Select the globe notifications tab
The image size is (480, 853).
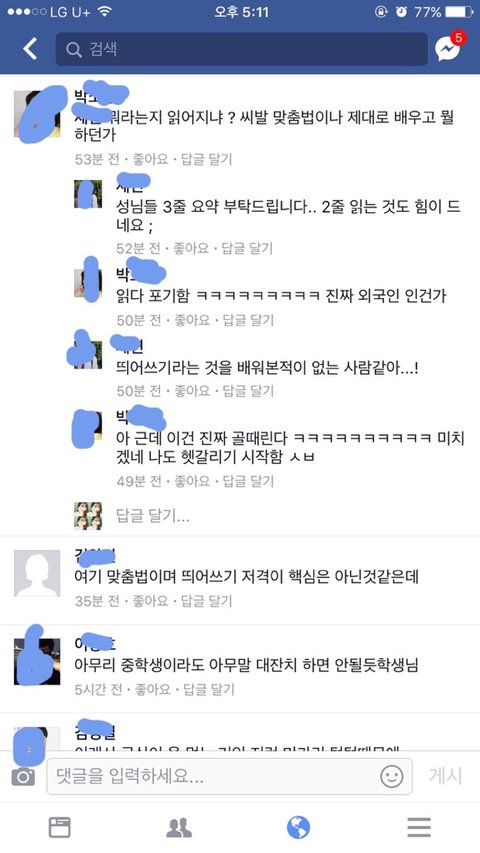click(298, 827)
